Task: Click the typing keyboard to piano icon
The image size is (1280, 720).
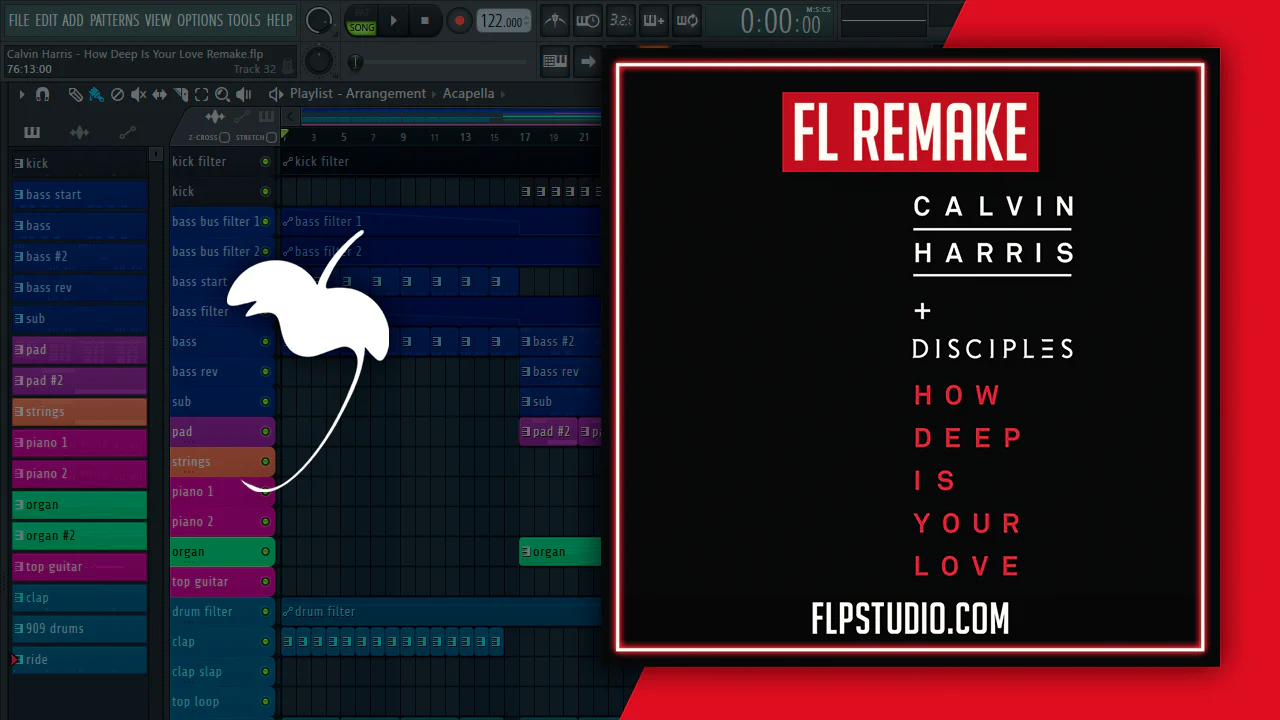Action: tap(555, 60)
